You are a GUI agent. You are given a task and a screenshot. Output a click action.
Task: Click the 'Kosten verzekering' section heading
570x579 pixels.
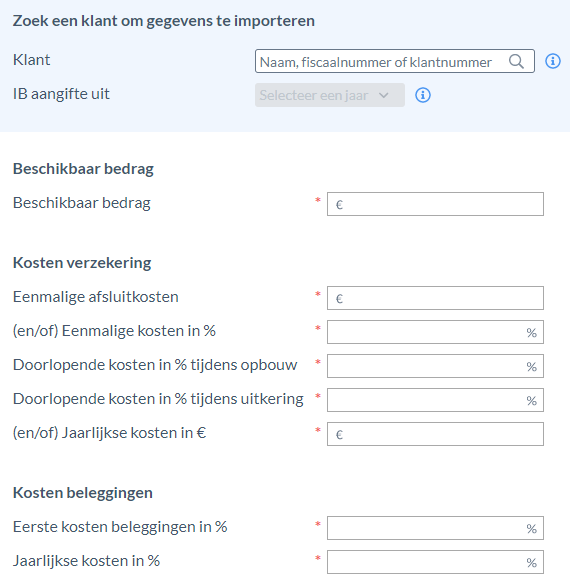82,263
